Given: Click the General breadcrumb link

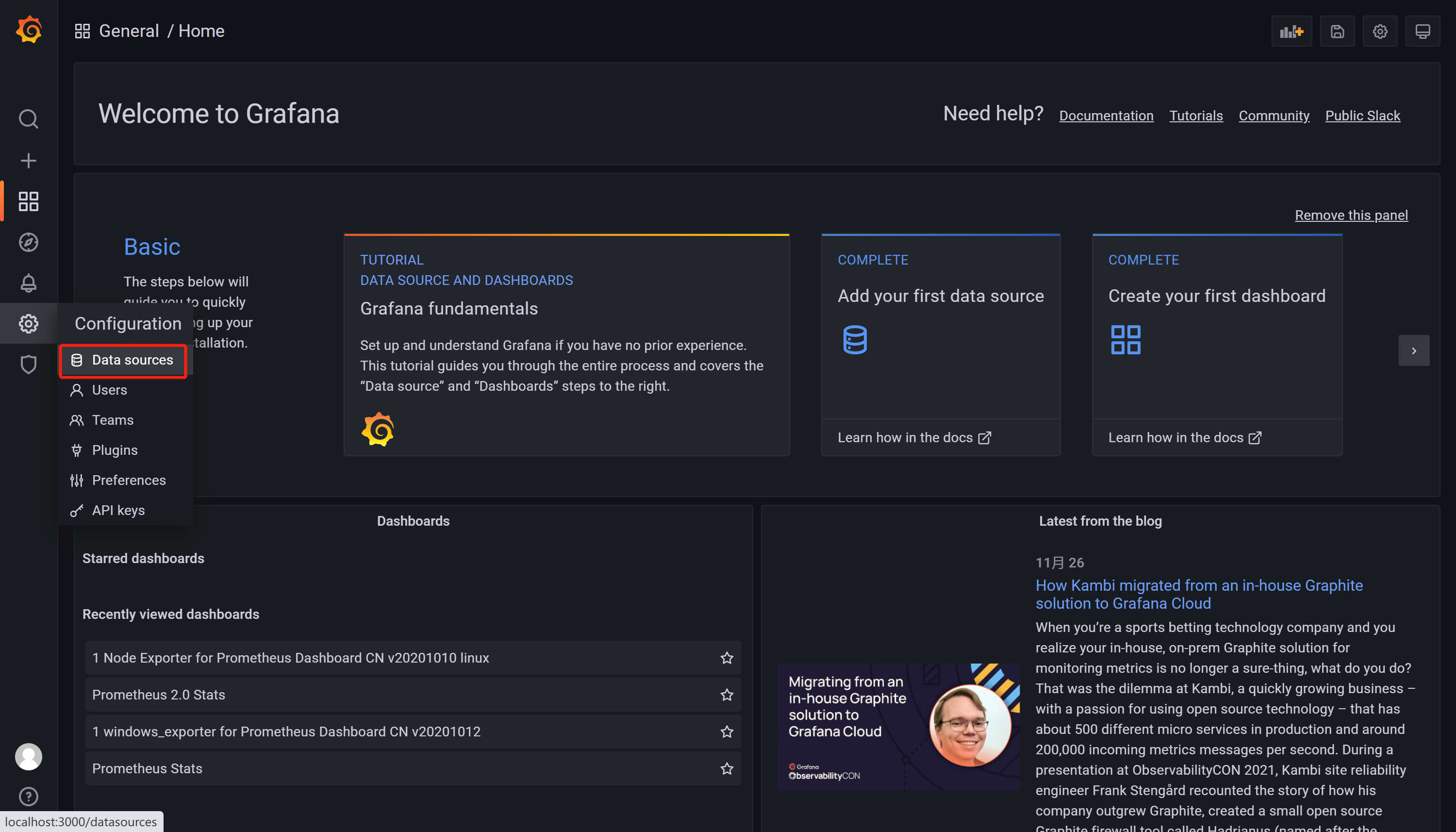Looking at the screenshot, I should click(129, 31).
